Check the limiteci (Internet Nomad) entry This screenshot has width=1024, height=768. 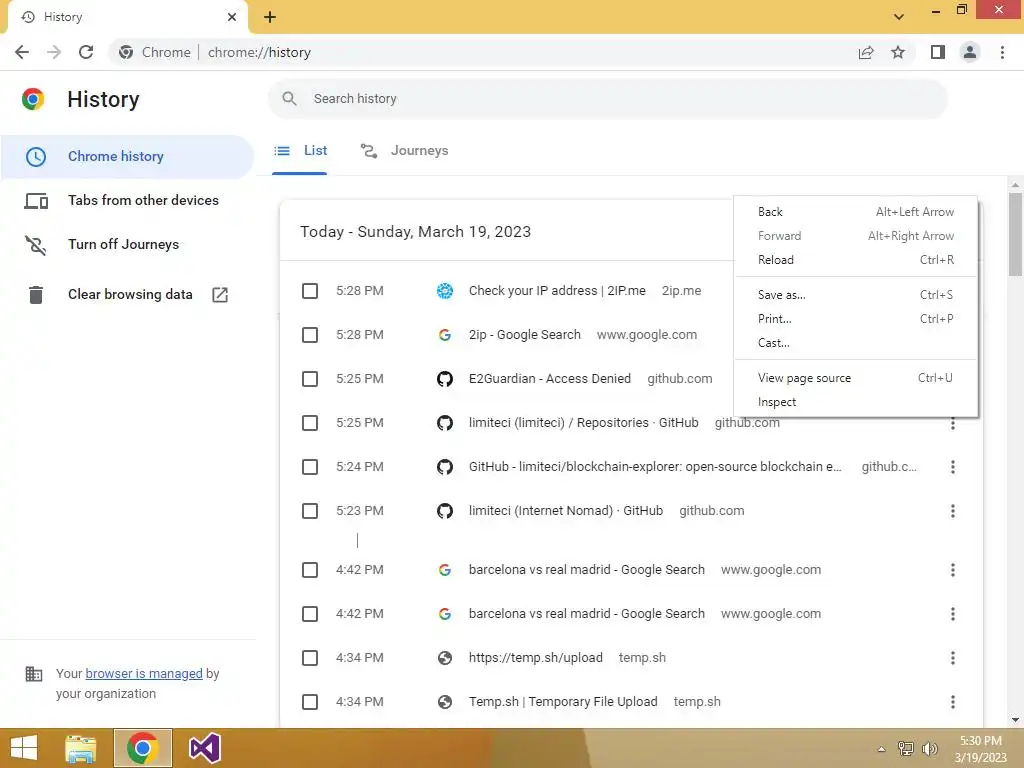[x=310, y=511]
